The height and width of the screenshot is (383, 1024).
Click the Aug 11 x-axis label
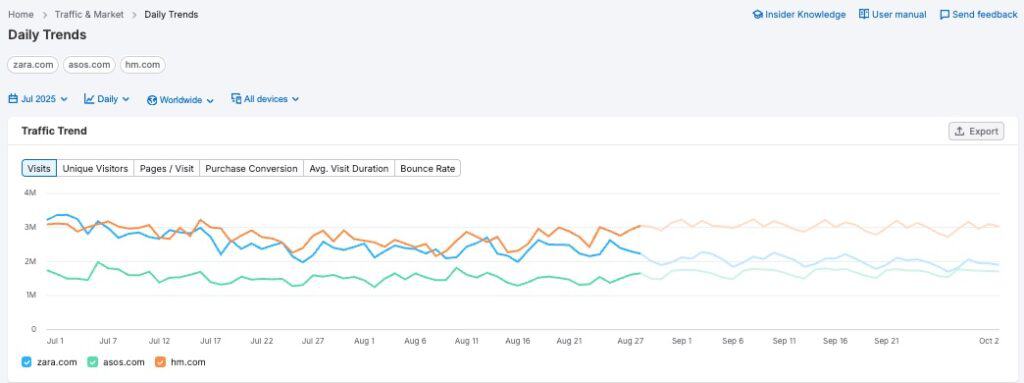[x=466, y=341]
